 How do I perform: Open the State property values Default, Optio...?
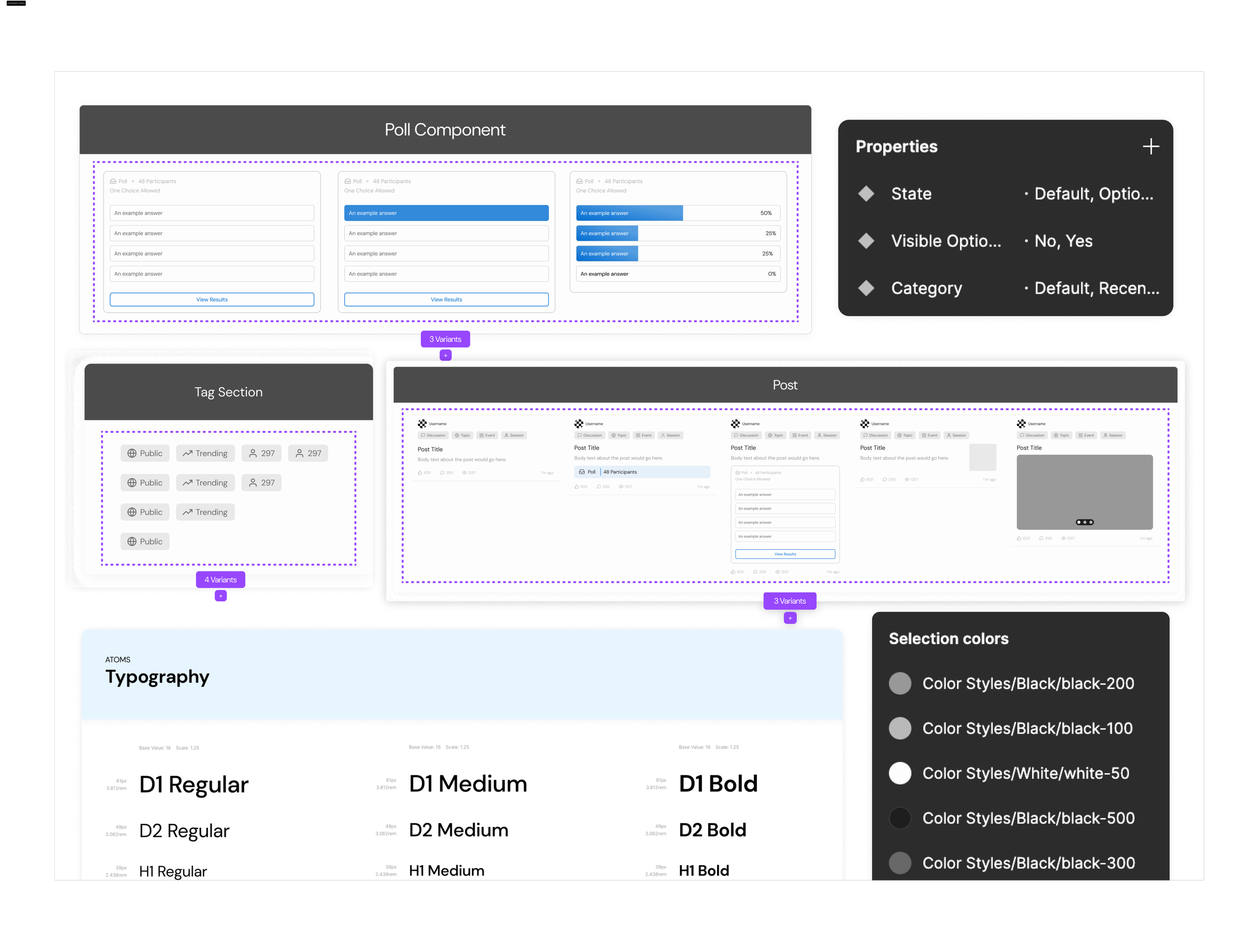1093,193
